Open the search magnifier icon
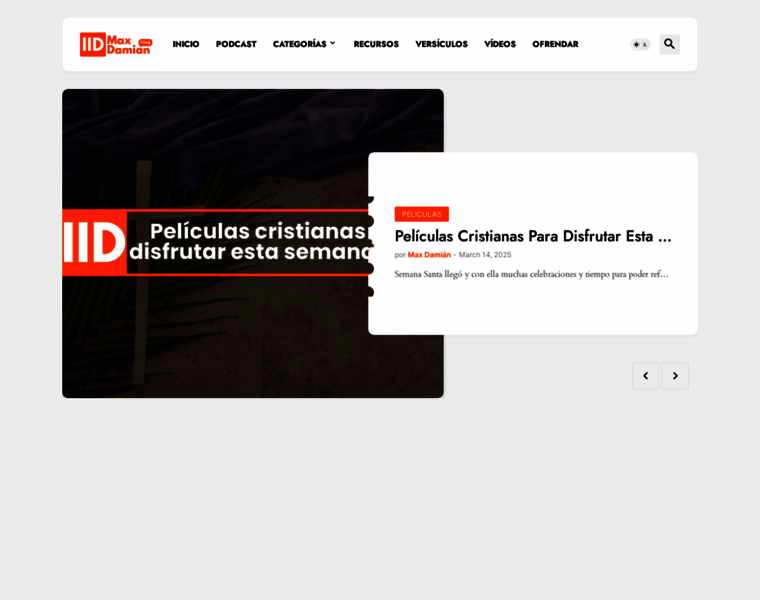Viewport: 760px width, 600px height. [x=669, y=44]
